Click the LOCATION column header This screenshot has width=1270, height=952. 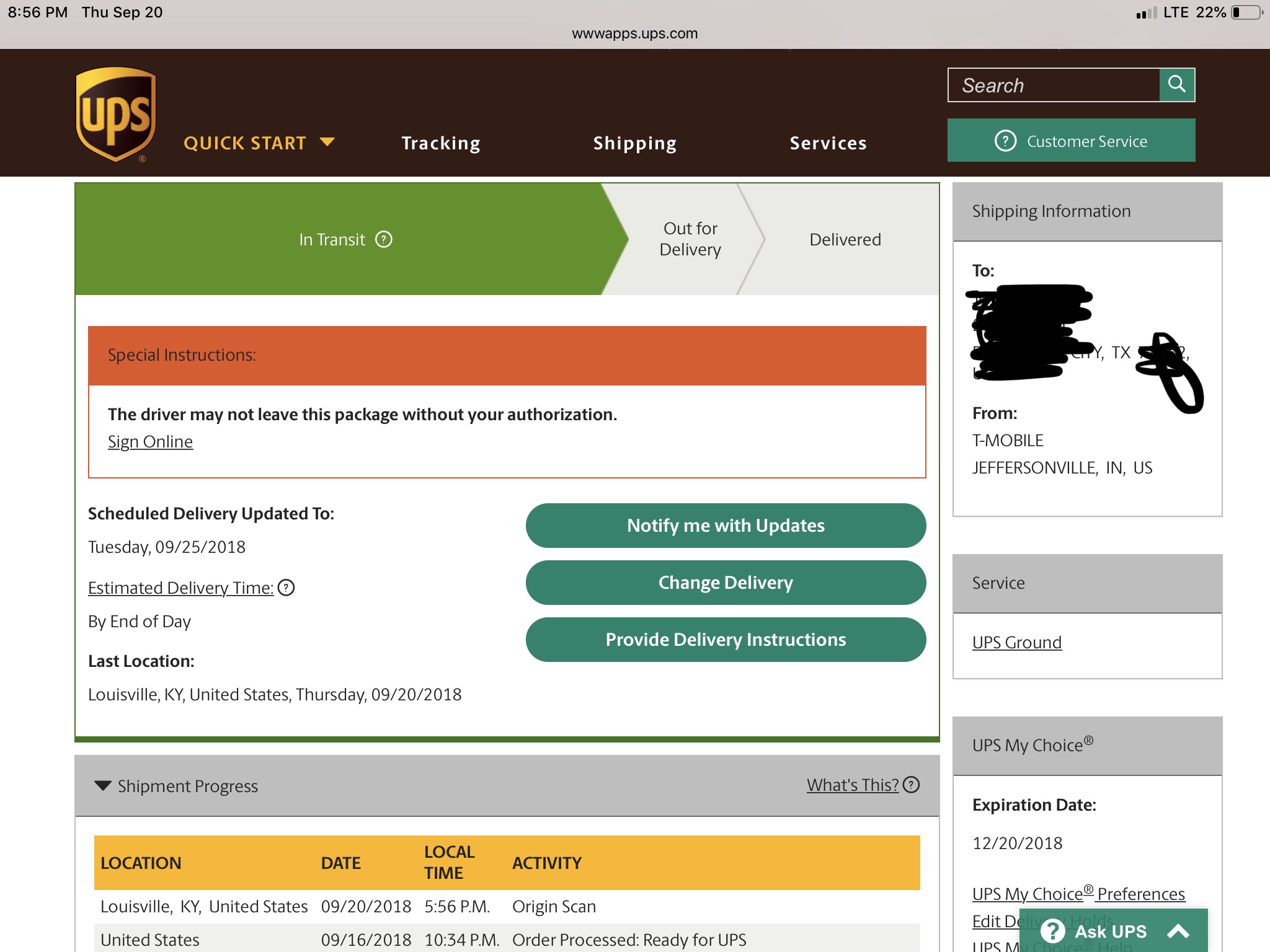click(x=141, y=863)
